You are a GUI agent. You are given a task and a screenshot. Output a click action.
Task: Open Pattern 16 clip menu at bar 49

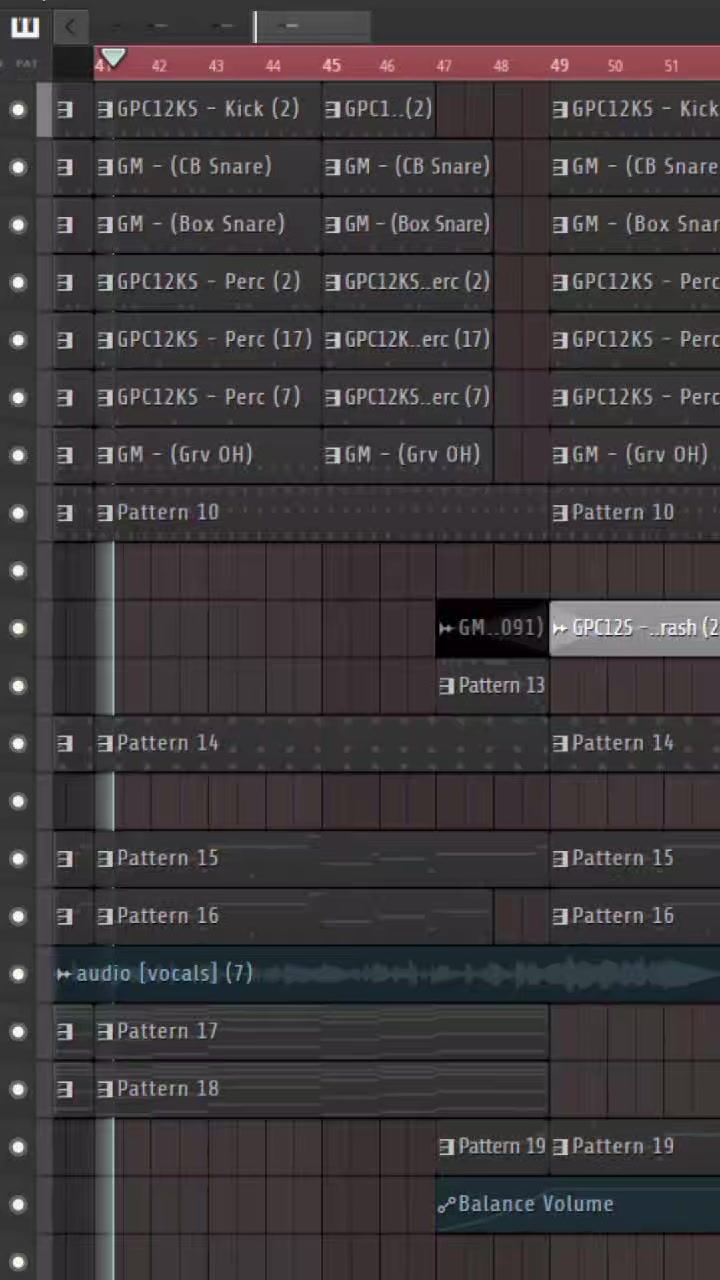click(x=560, y=916)
